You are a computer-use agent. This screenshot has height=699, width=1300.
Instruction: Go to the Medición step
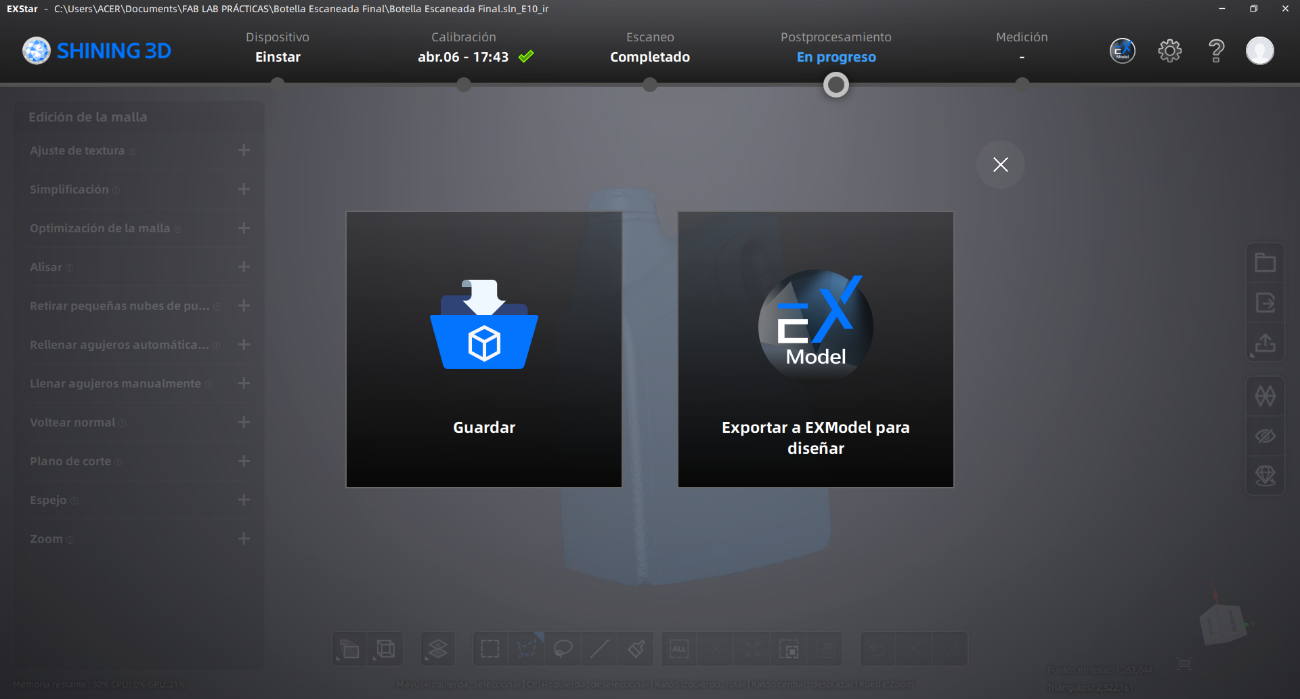click(1022, 47)
